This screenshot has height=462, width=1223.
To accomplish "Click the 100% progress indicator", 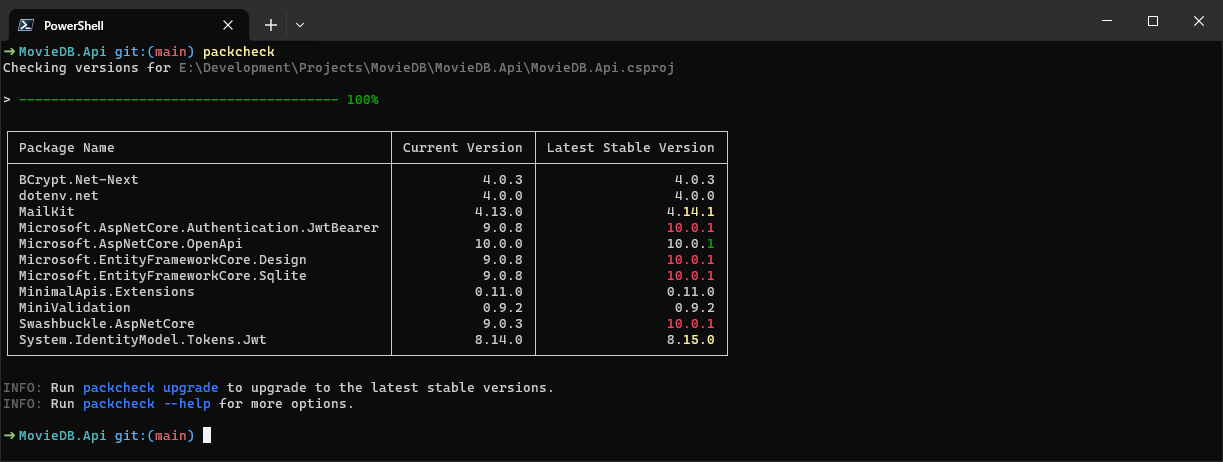I will [x=362, y=100].
